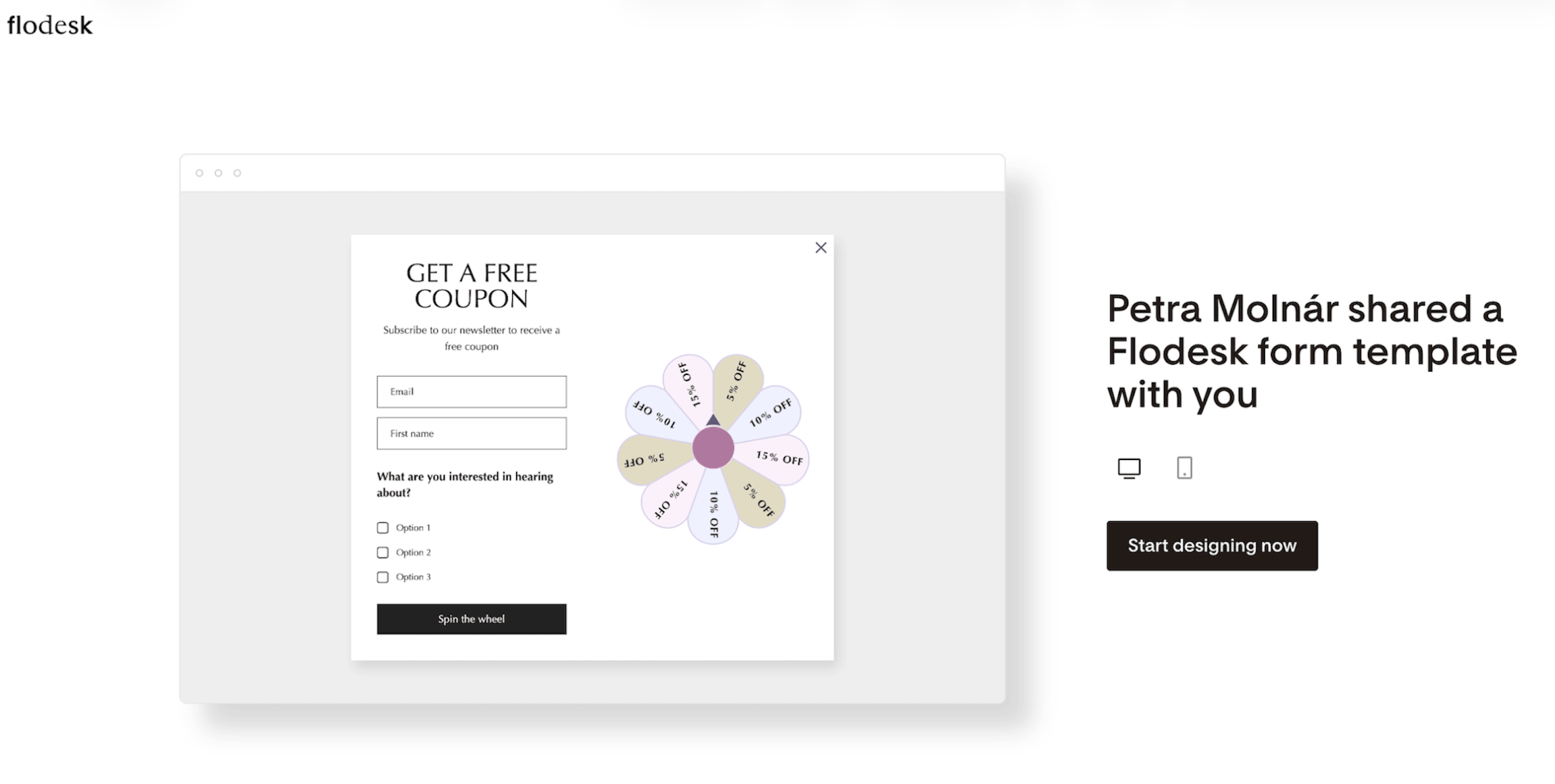Click into the First name field
The width and height of the screenshot is (1555, 784).
point(472,433)
